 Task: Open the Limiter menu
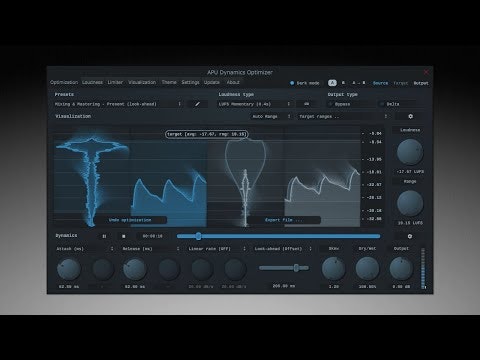pos(115,82)
